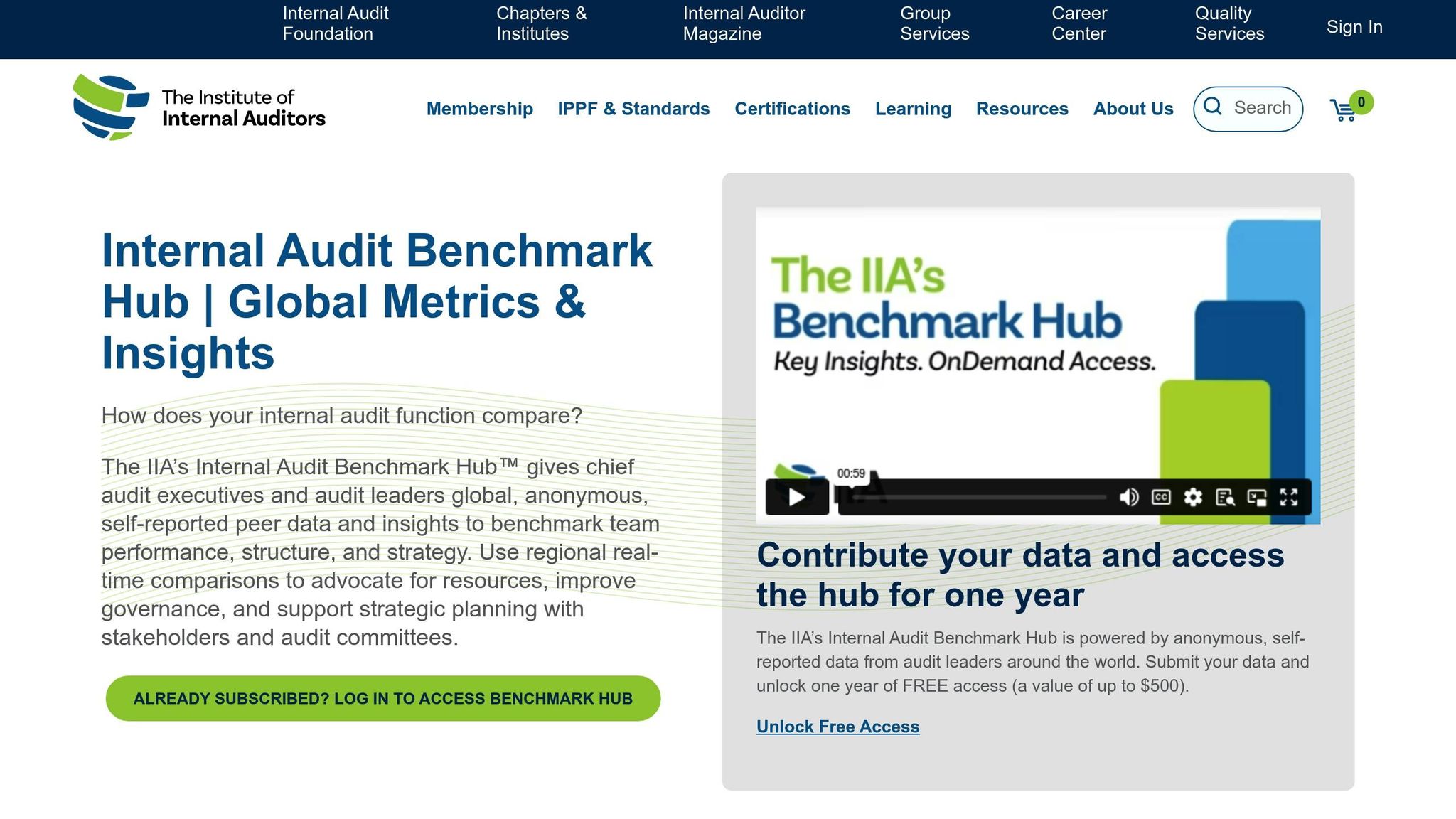Viewport: 1456px width, 819px height.
Task: Open the video transcript search
Action: point(1226,498)
